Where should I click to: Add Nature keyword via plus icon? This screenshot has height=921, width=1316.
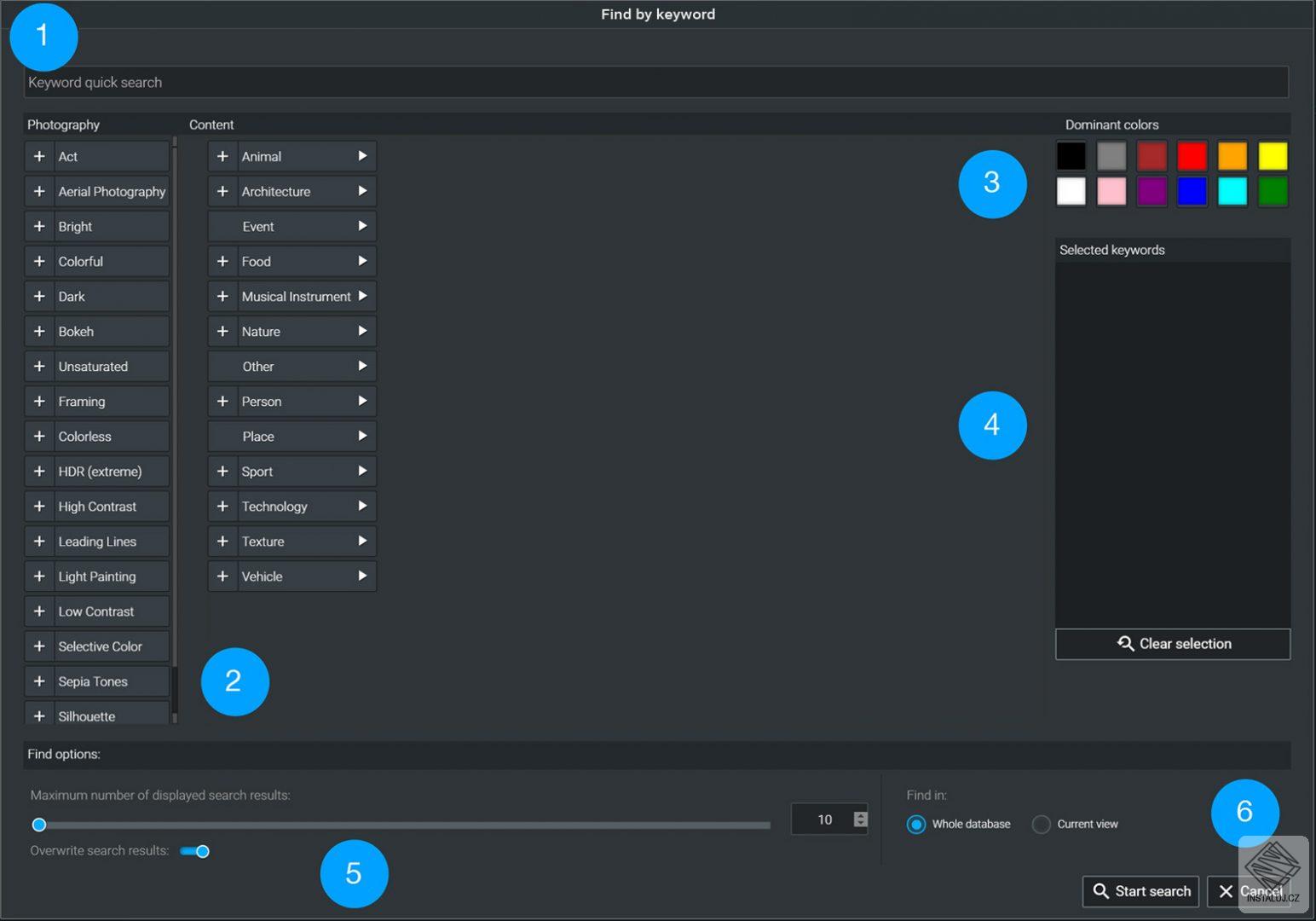222,331
